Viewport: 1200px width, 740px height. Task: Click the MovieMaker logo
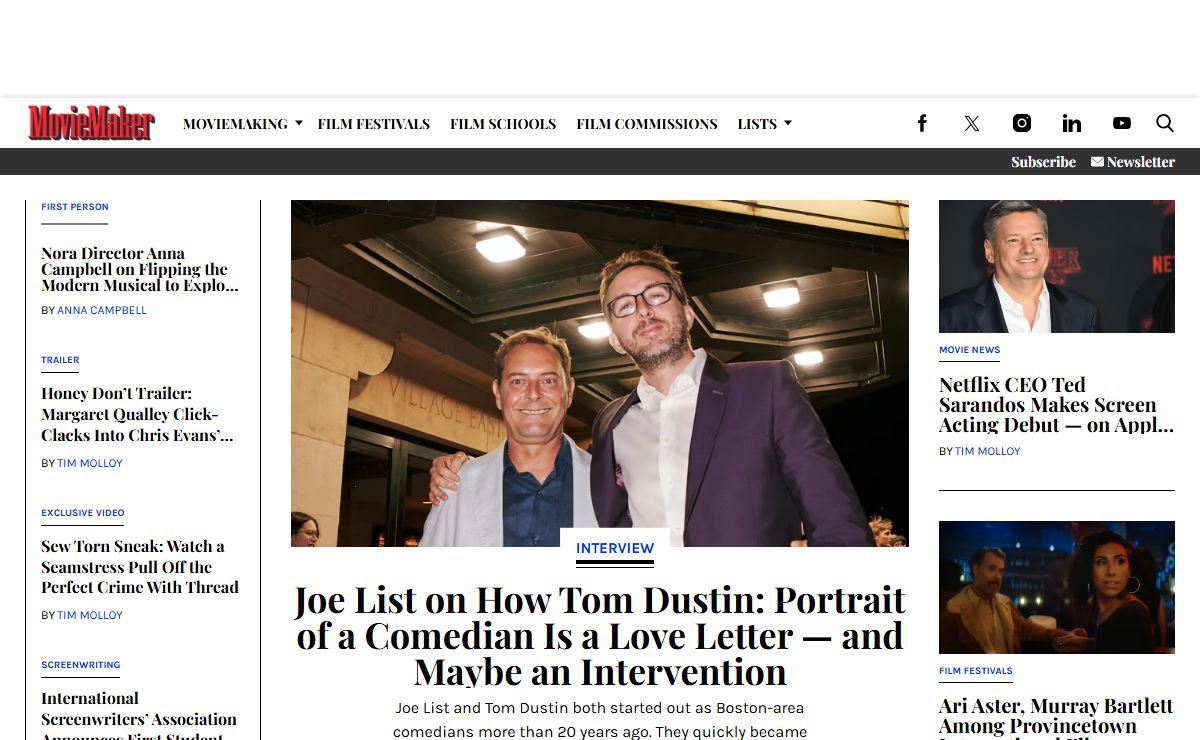point(91,123)
